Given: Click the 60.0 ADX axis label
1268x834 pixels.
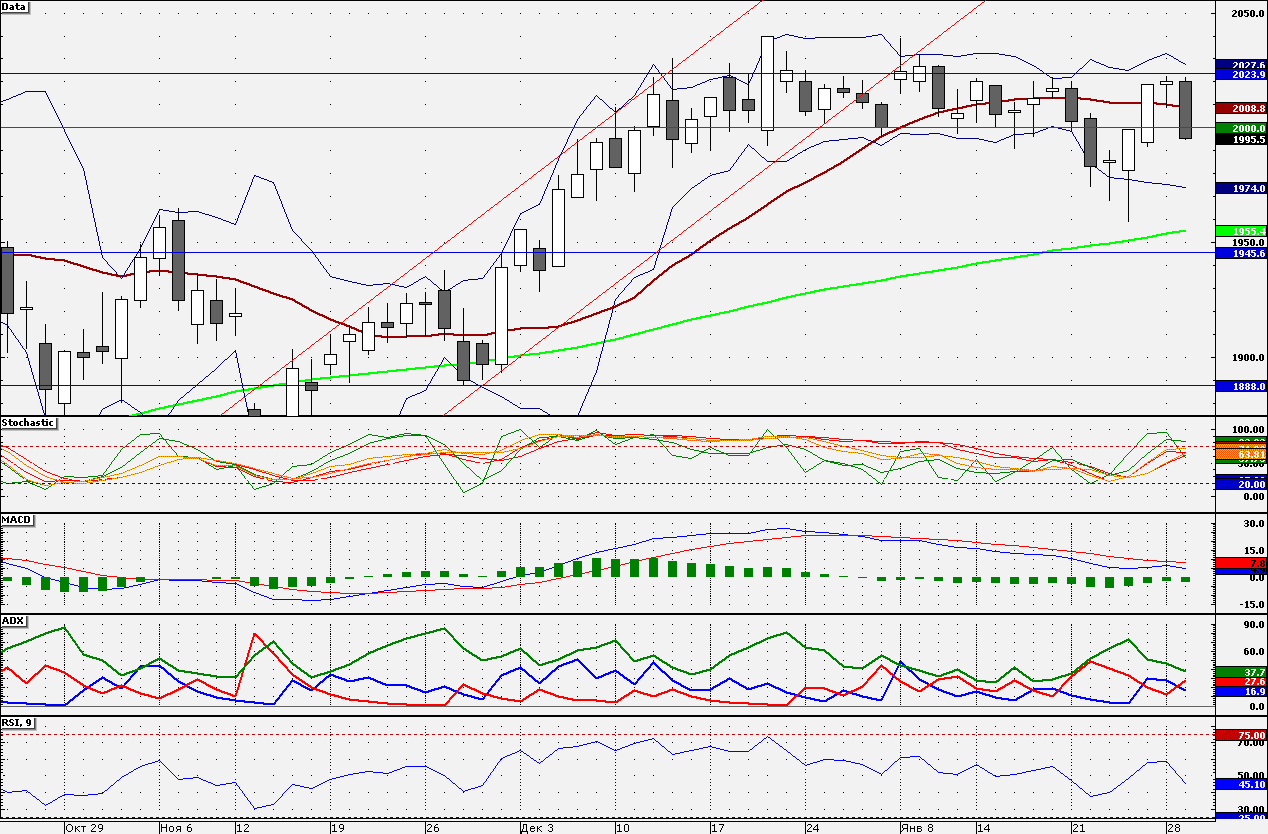Looking at the screenshot, I should coord(1252,652).
